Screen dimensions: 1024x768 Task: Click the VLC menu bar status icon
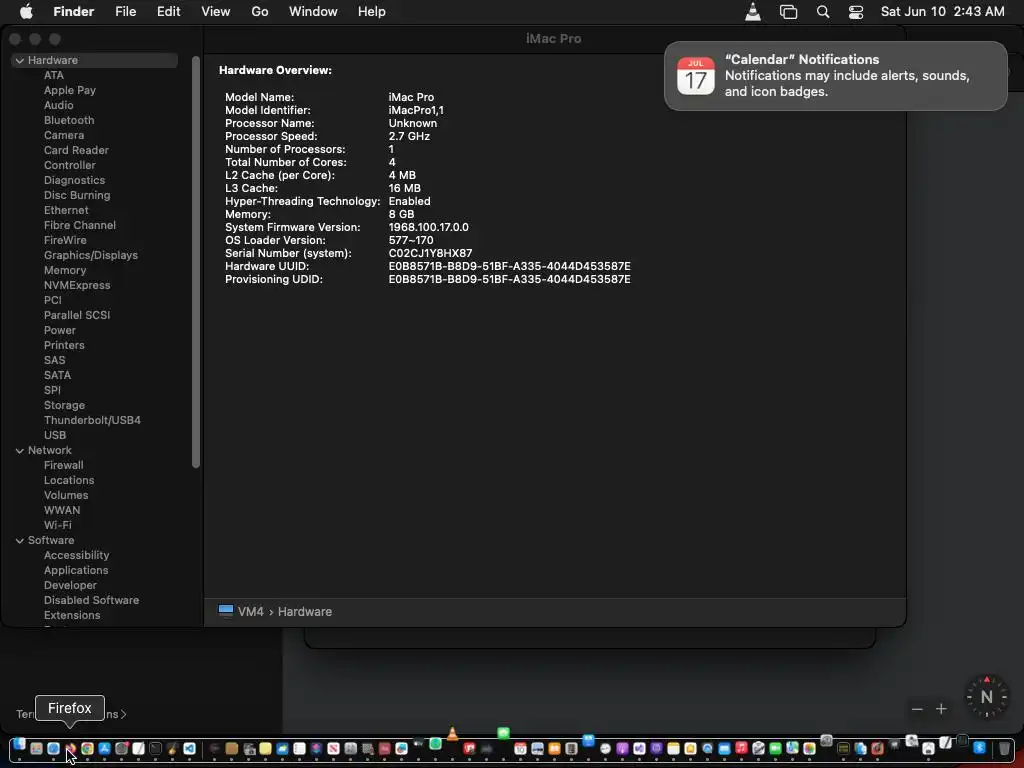click(x=753, y=11)
